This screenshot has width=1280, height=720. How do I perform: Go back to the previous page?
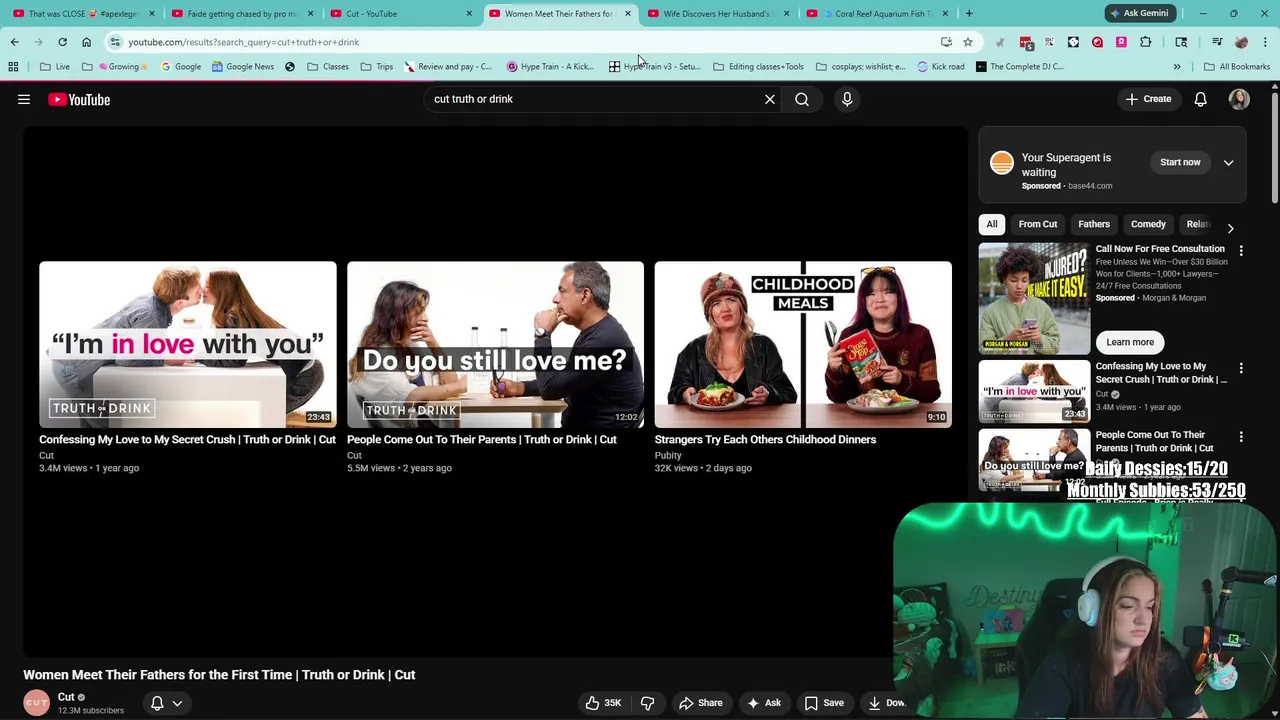(x=14, y=42)
